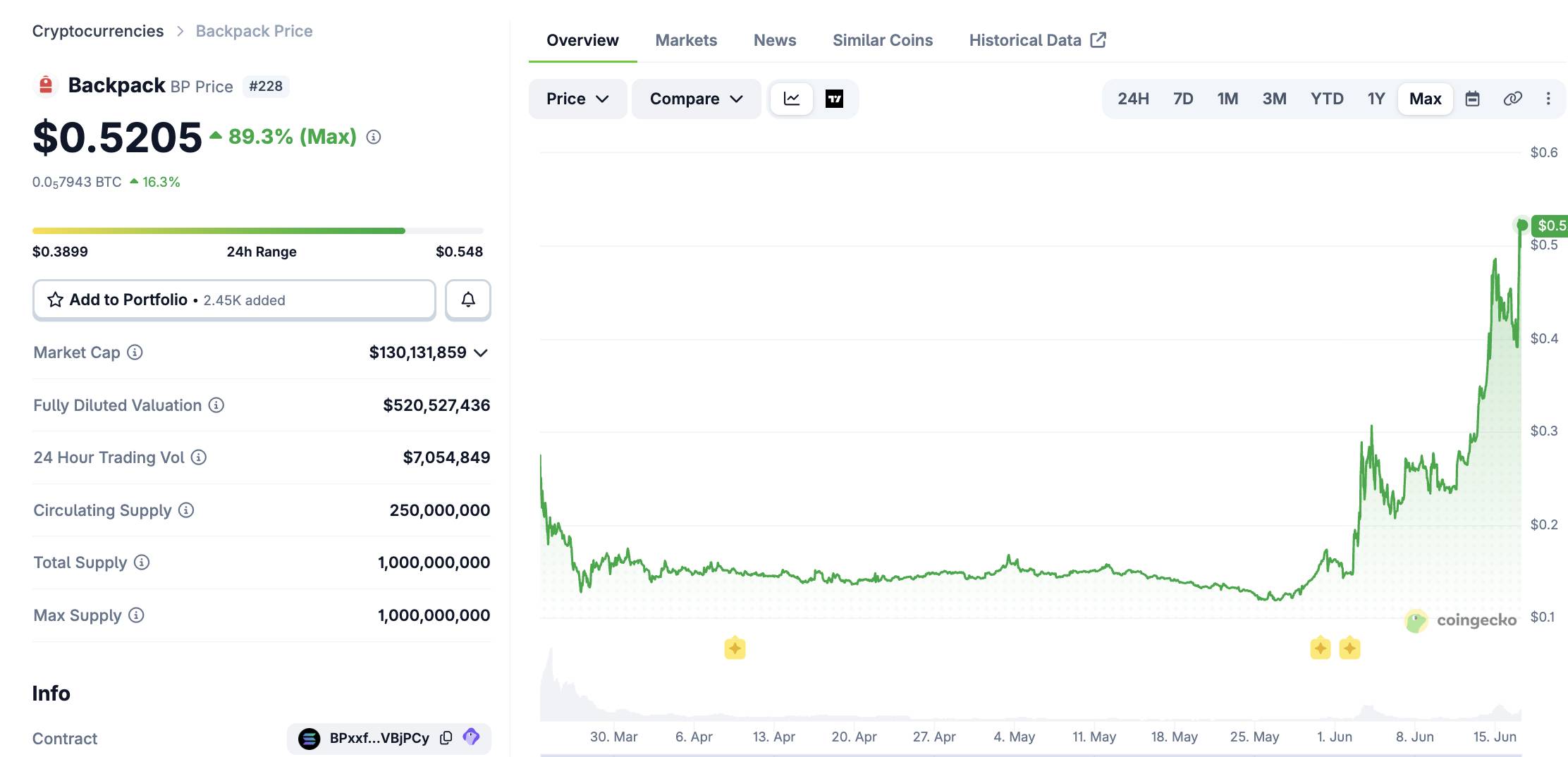Open the Historical Data external link
Viewport: 1568px width, 757px height.
tap(1037, 40)
